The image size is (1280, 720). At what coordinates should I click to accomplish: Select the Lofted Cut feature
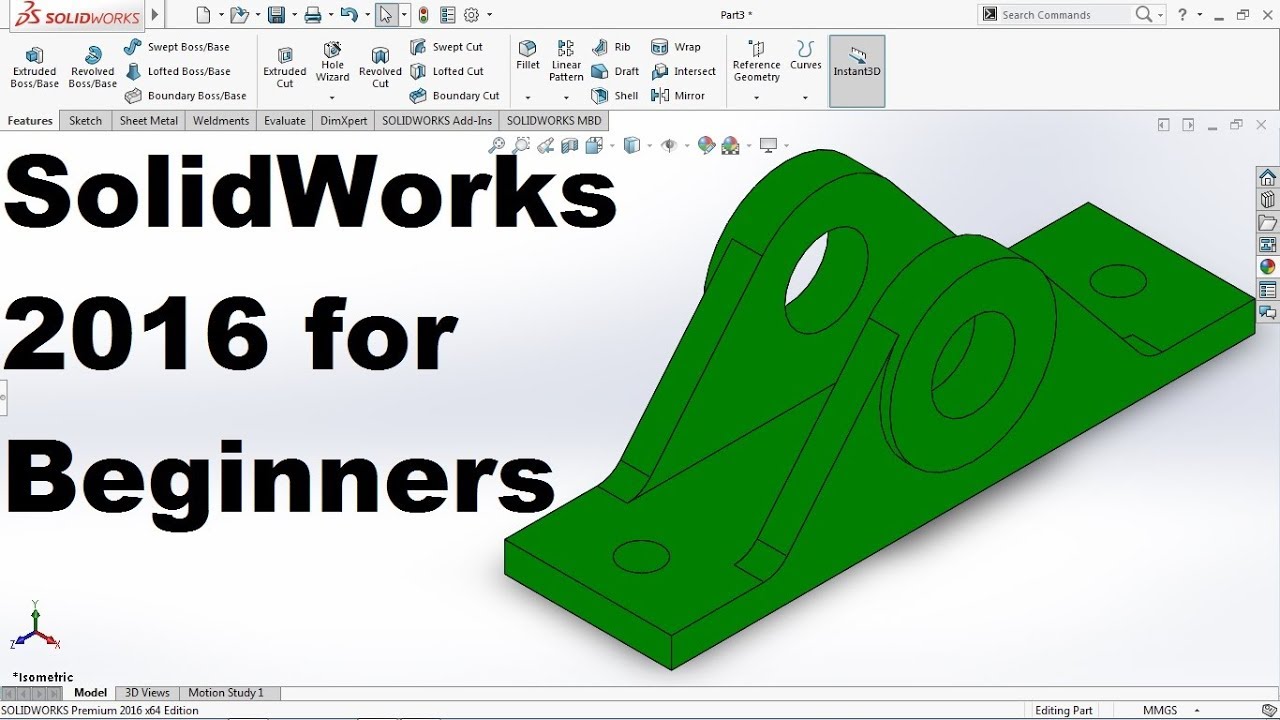[x=447, y=72]
